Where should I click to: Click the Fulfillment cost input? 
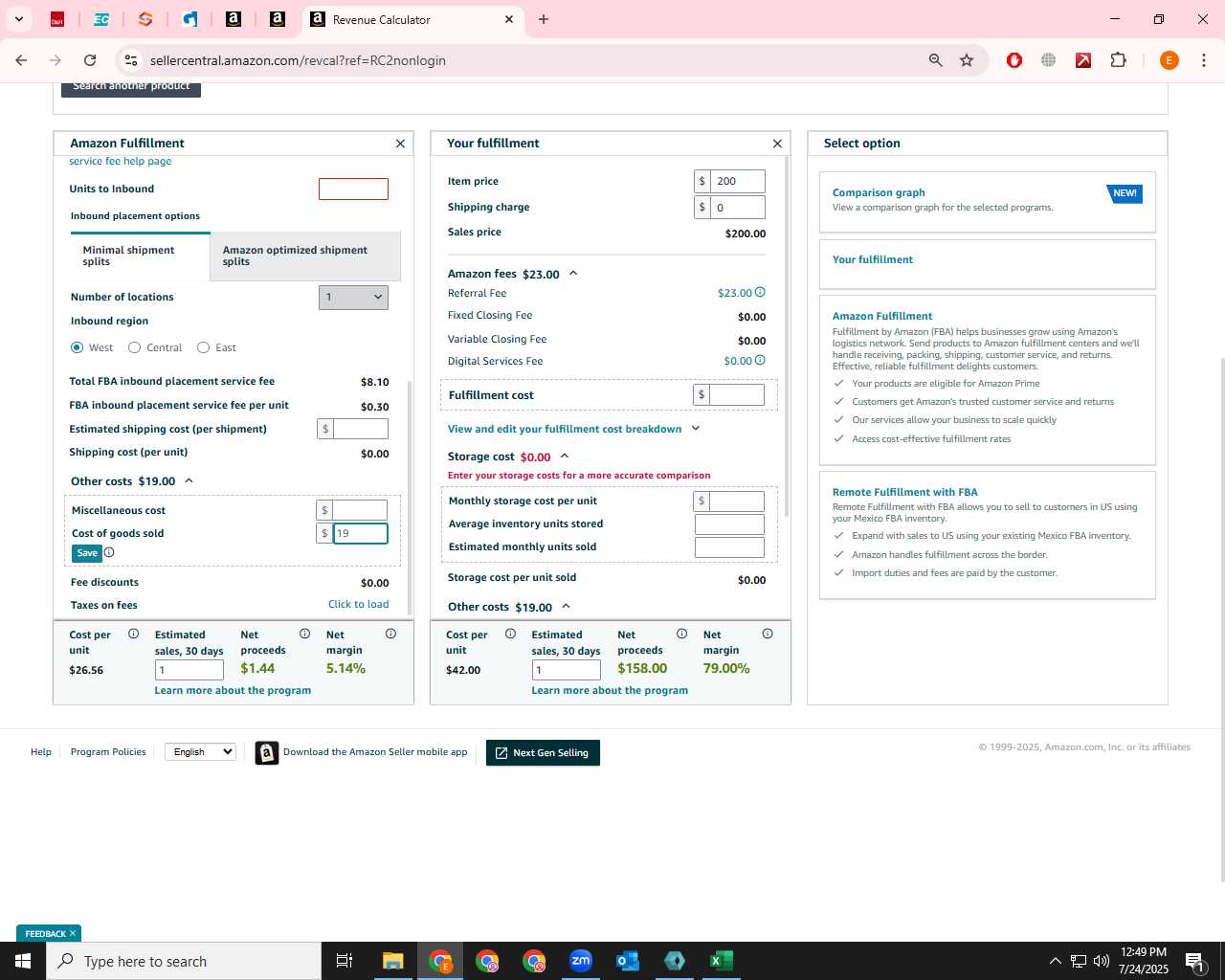(x=737, y=395)
